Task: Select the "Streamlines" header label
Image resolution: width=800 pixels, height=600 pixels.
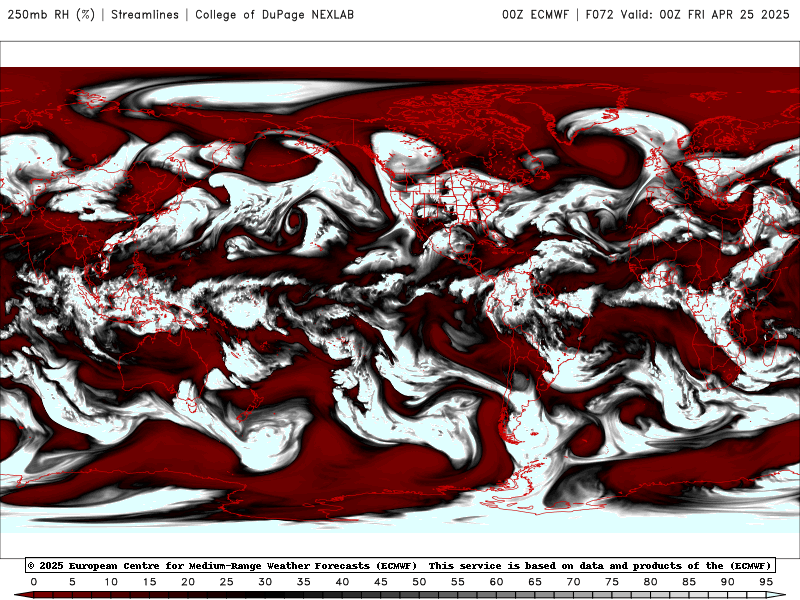Action: point(145,14)
